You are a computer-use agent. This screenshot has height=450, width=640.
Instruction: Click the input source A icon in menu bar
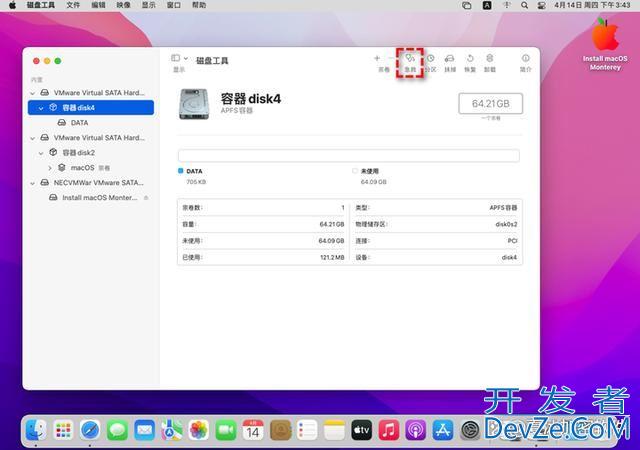(487, 5)
